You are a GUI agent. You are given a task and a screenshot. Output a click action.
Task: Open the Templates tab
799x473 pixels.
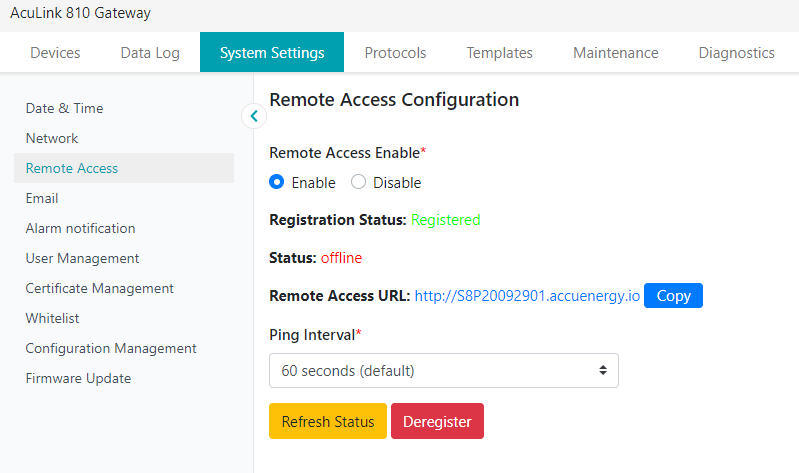[x=499, y=53]
